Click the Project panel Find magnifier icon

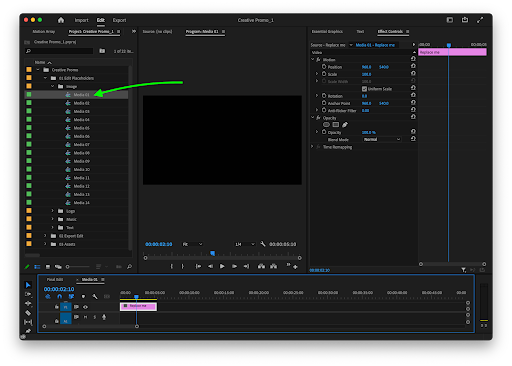click(x=129, y=267)
